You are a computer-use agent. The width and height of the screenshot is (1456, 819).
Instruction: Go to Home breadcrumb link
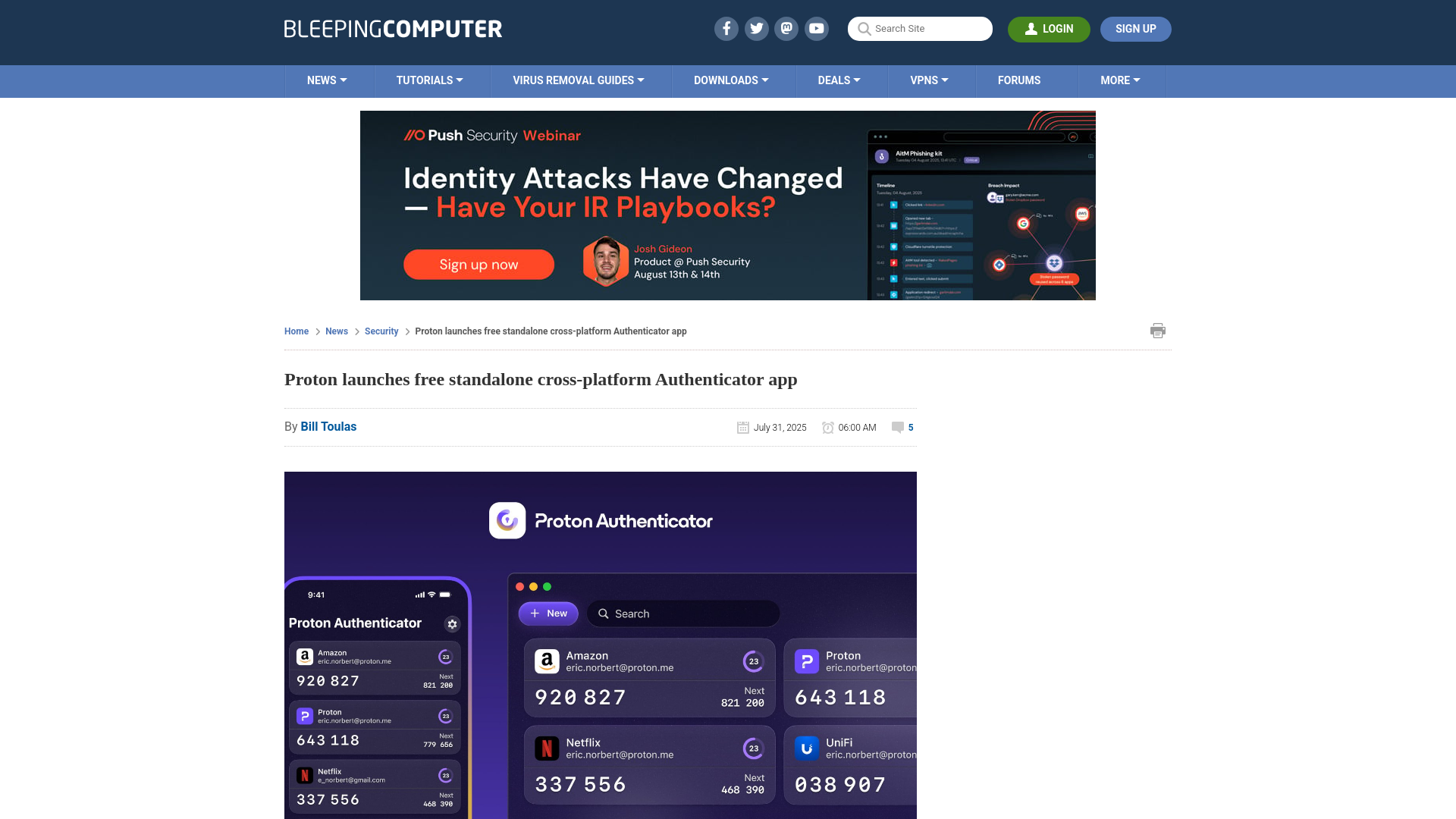297,331
